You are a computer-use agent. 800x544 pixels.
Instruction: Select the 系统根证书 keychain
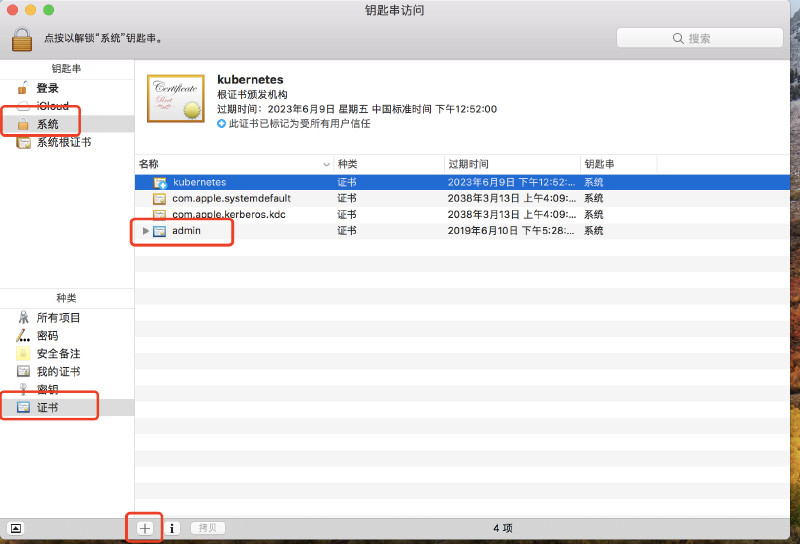click(63, 142)
